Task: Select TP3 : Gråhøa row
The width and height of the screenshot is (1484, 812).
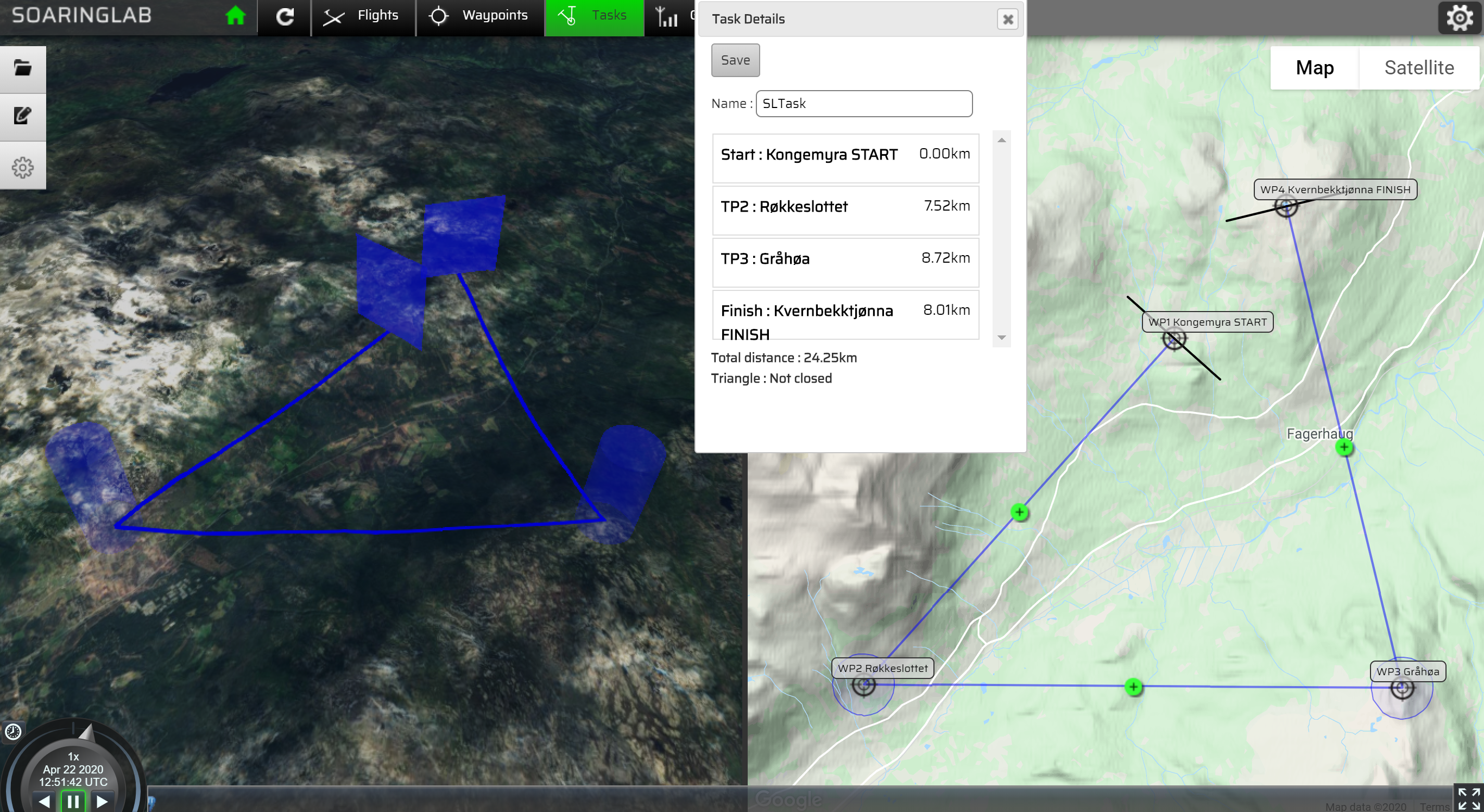Action: click(x=845, y=263)
